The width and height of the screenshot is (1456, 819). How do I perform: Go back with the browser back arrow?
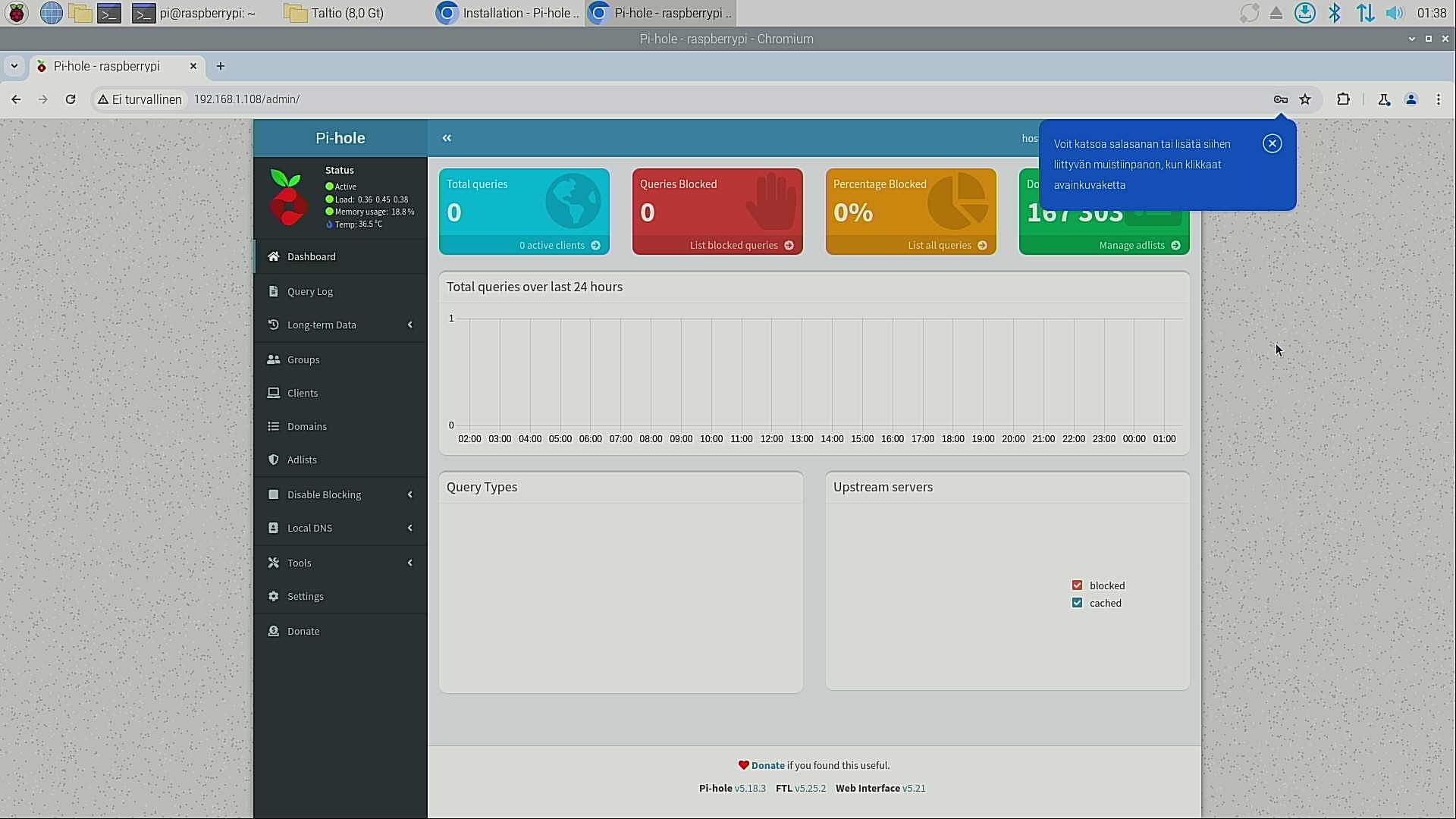[x=16, y=99]
